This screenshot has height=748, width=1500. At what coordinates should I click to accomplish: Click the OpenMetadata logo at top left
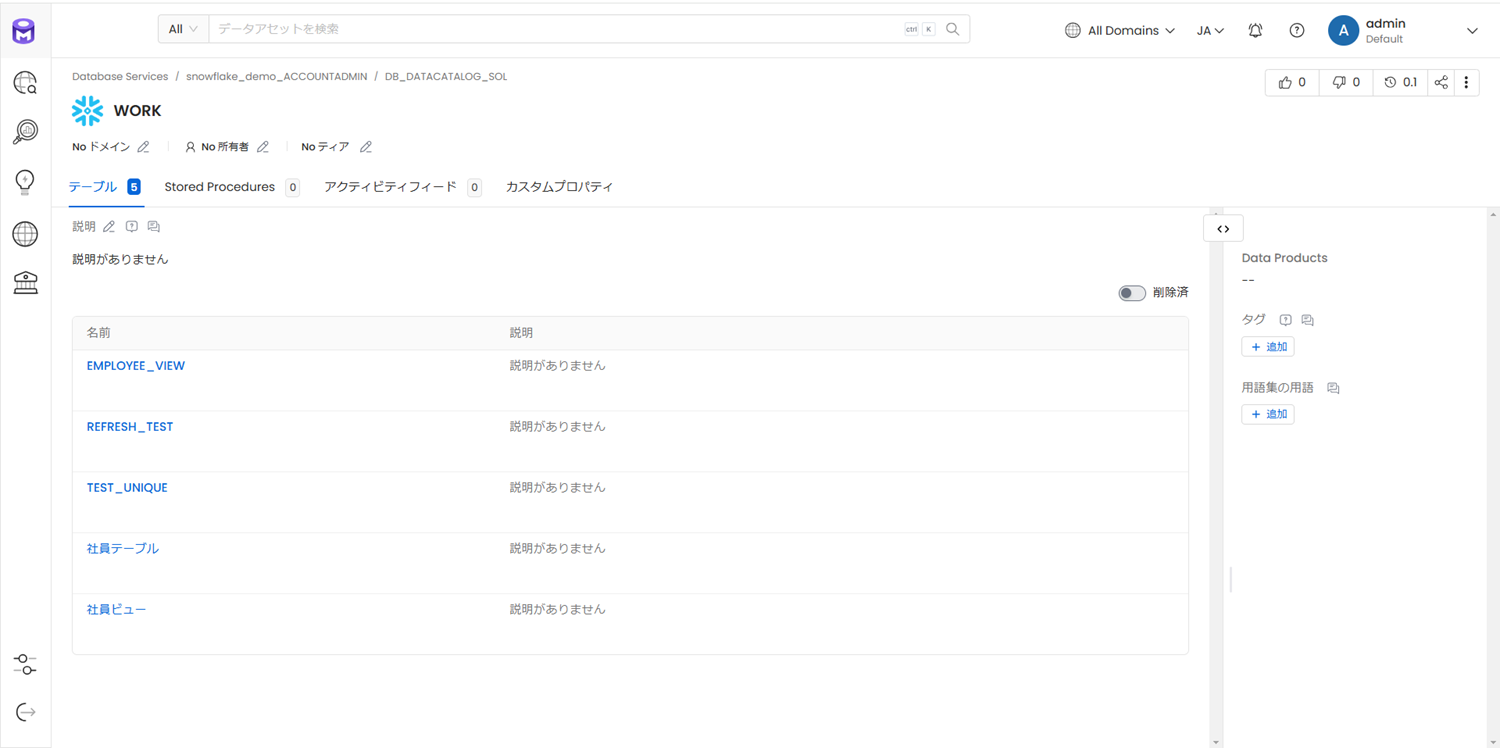(24, 31)
